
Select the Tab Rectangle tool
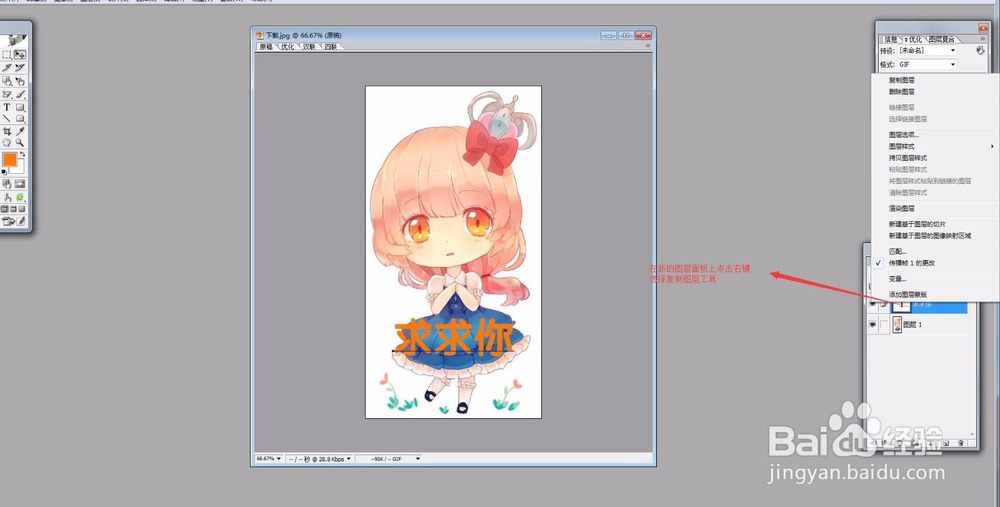20,118
